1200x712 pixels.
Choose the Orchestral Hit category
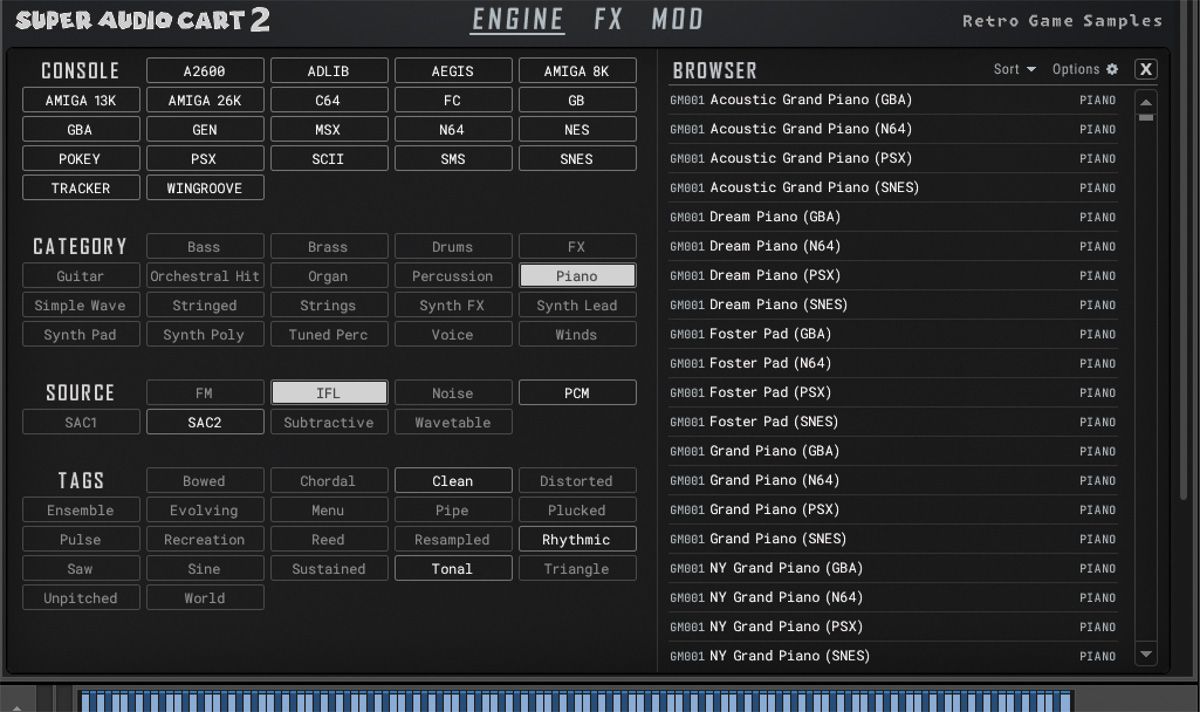205,275
